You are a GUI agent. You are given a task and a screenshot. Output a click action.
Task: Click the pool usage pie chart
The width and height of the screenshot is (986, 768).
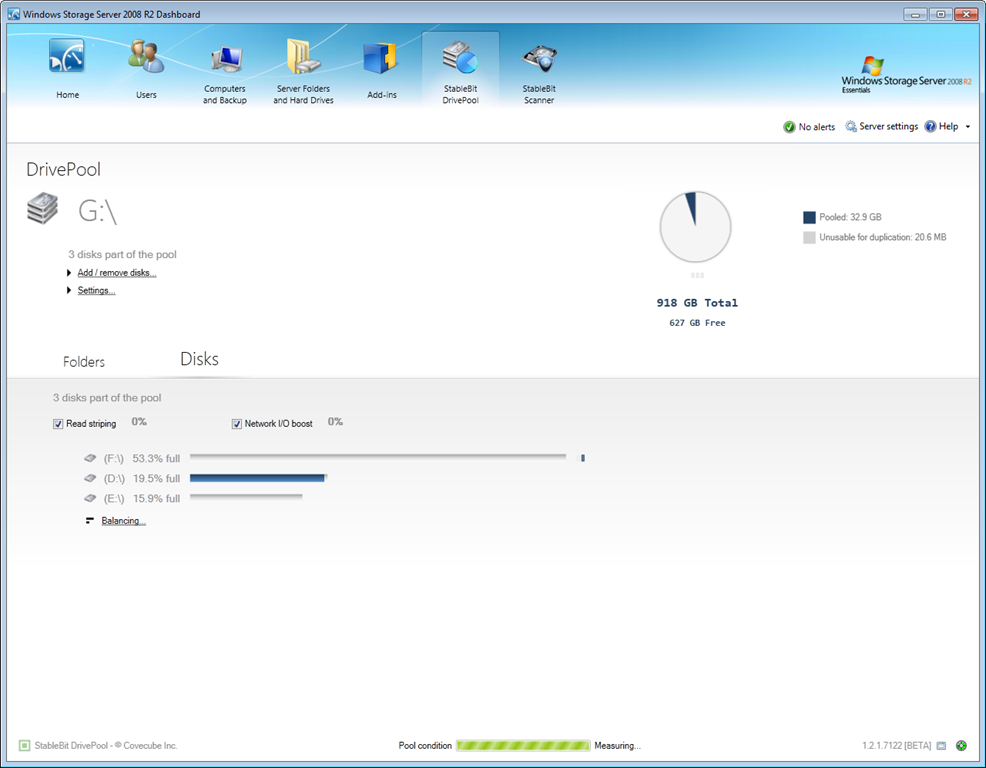(x=695, y=227)
